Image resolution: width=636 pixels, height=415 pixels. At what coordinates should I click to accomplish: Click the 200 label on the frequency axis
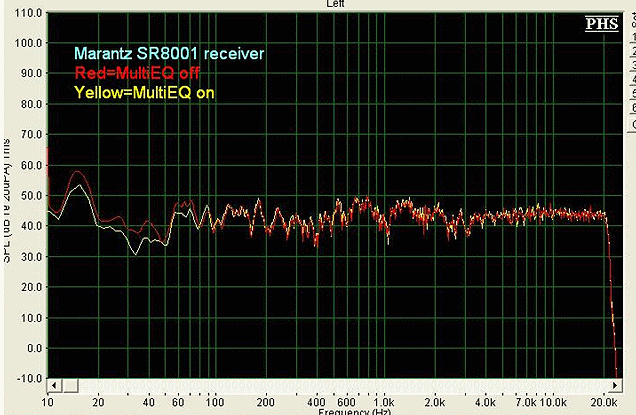click(x=266, y=402)
